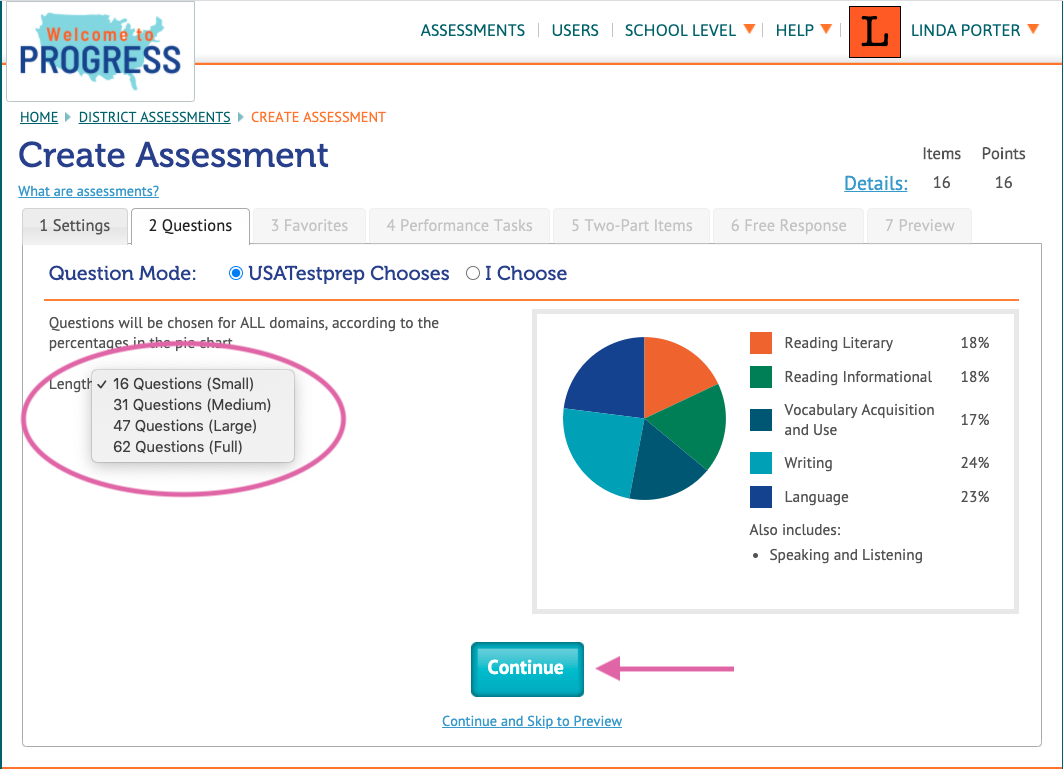Click the Language 23% value

pos(975,497)
